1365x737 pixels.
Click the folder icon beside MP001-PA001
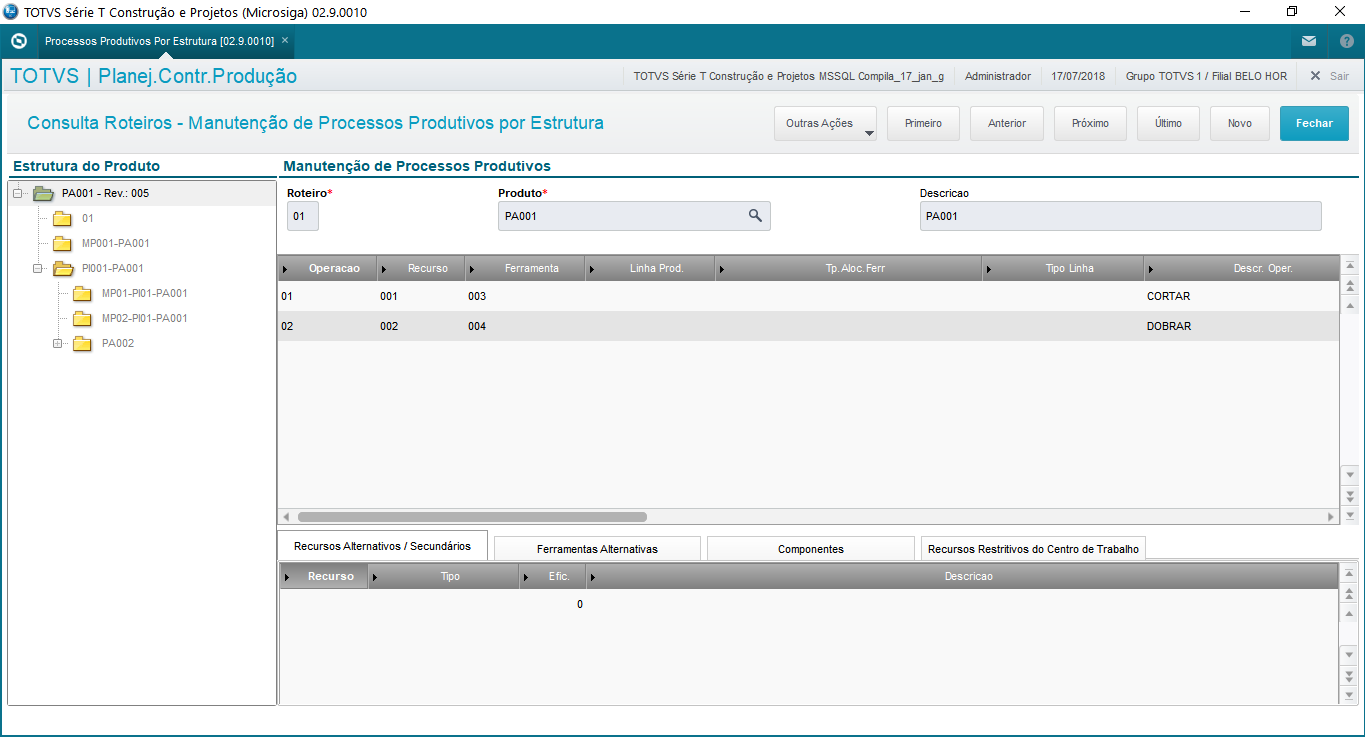[63, 243]
